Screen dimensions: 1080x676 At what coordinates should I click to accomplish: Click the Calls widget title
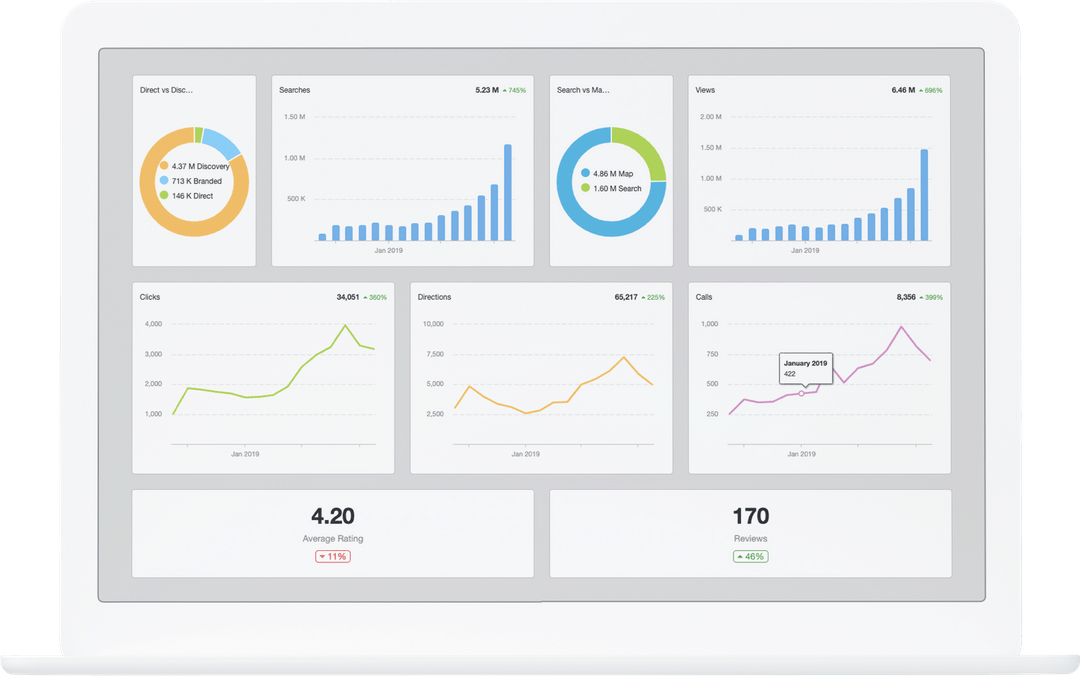point(704,297)
